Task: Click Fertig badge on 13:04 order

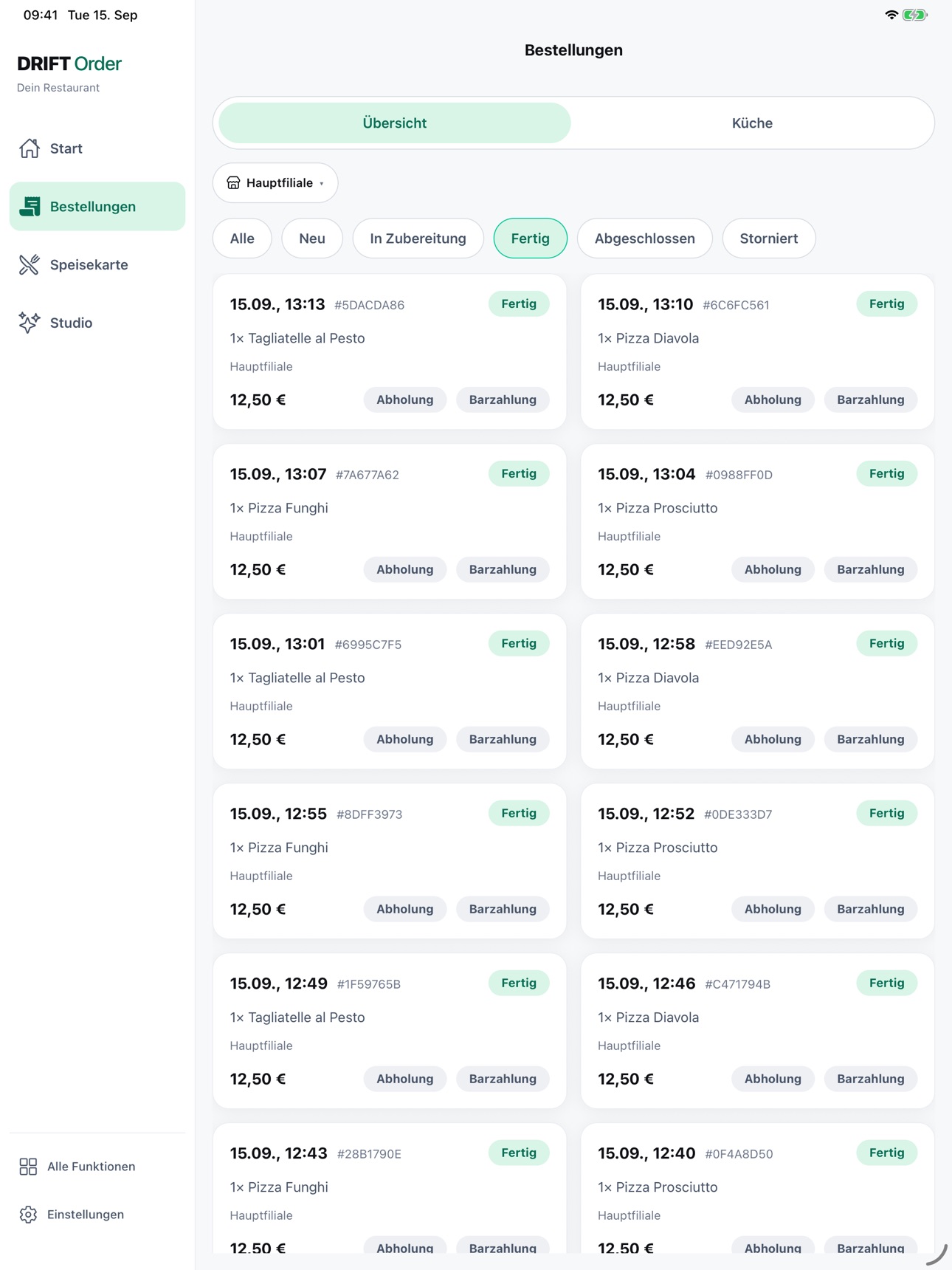Action: [886, 474]
